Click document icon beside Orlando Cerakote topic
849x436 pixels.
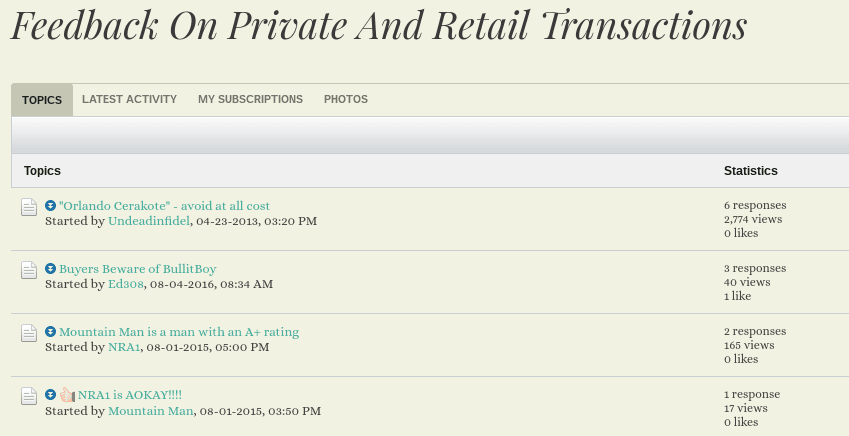(29, 207)
